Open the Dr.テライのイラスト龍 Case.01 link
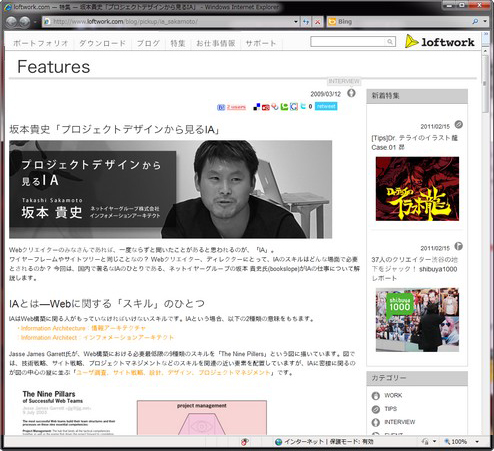The image size is (494, 451). pos(414,142)
